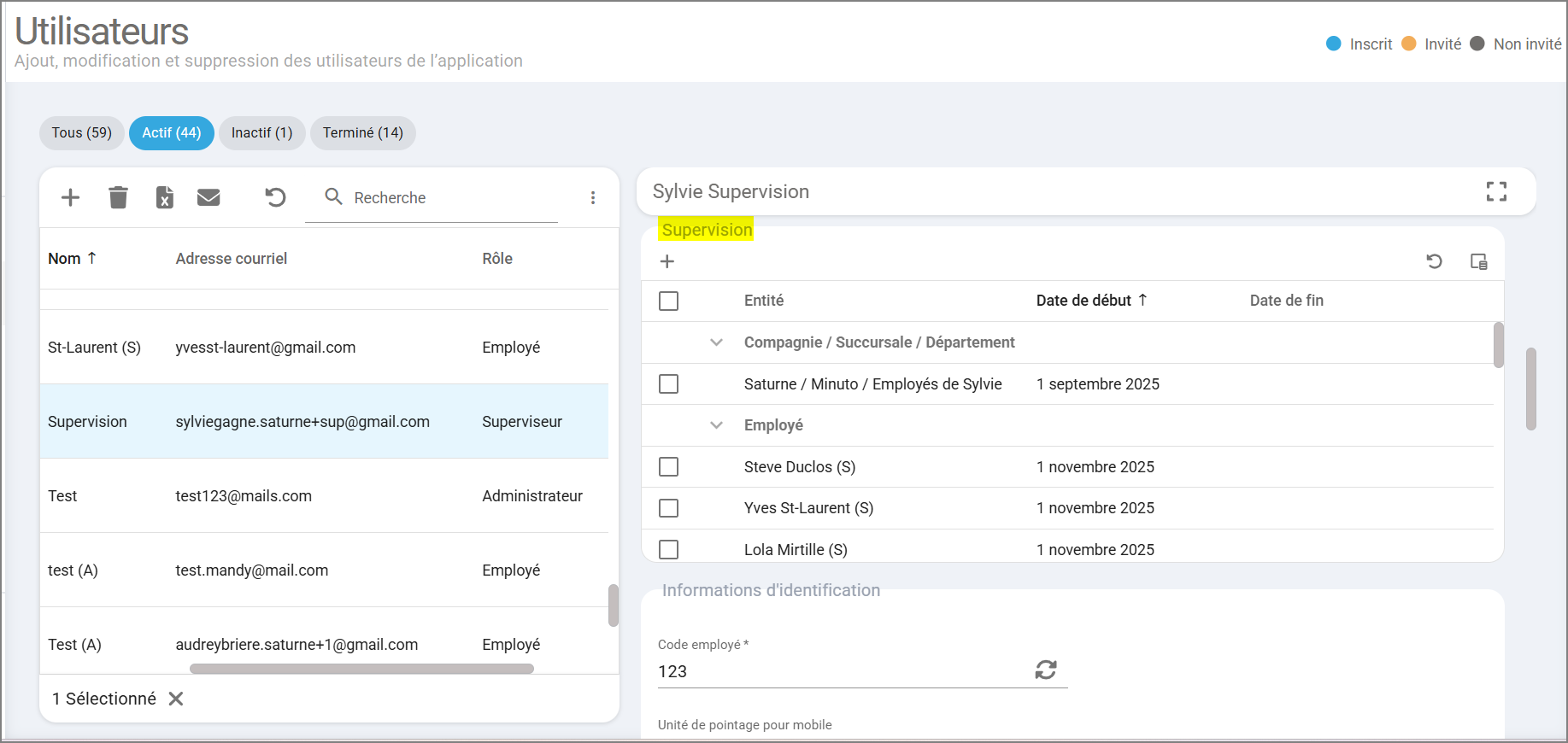Select the Saturne / Minuto row checkbox
This screenshot has height=743, width=1568.
(669, 384)
